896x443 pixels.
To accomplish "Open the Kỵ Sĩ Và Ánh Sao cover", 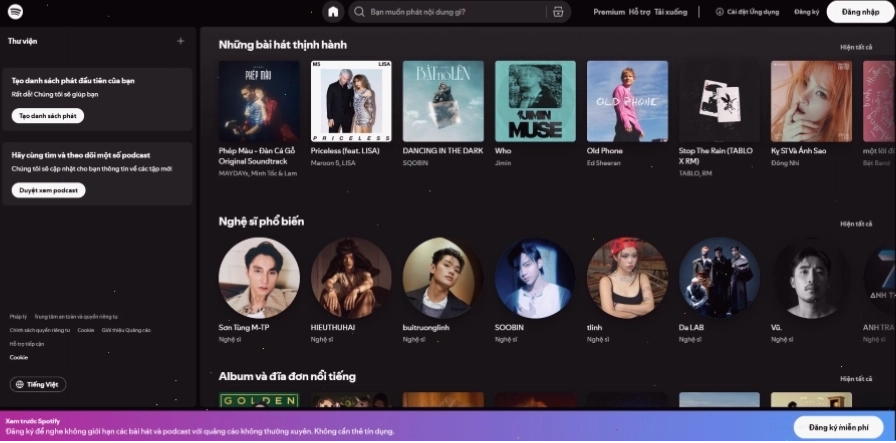I will tap(811, 101).
